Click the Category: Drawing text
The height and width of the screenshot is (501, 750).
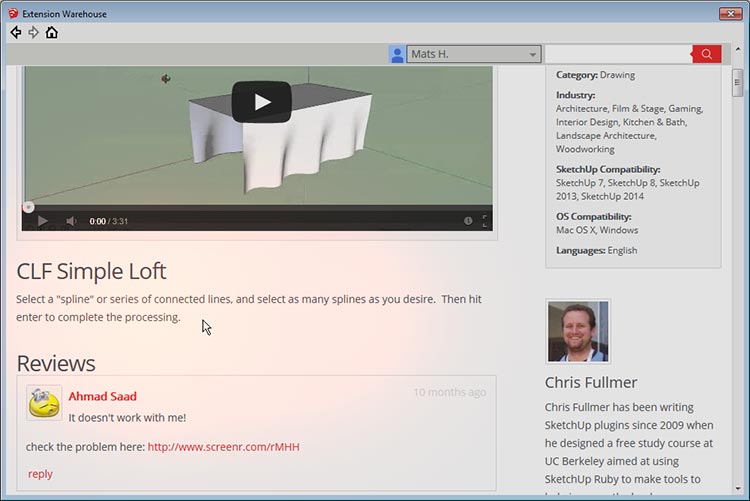[x=596, y=75]
